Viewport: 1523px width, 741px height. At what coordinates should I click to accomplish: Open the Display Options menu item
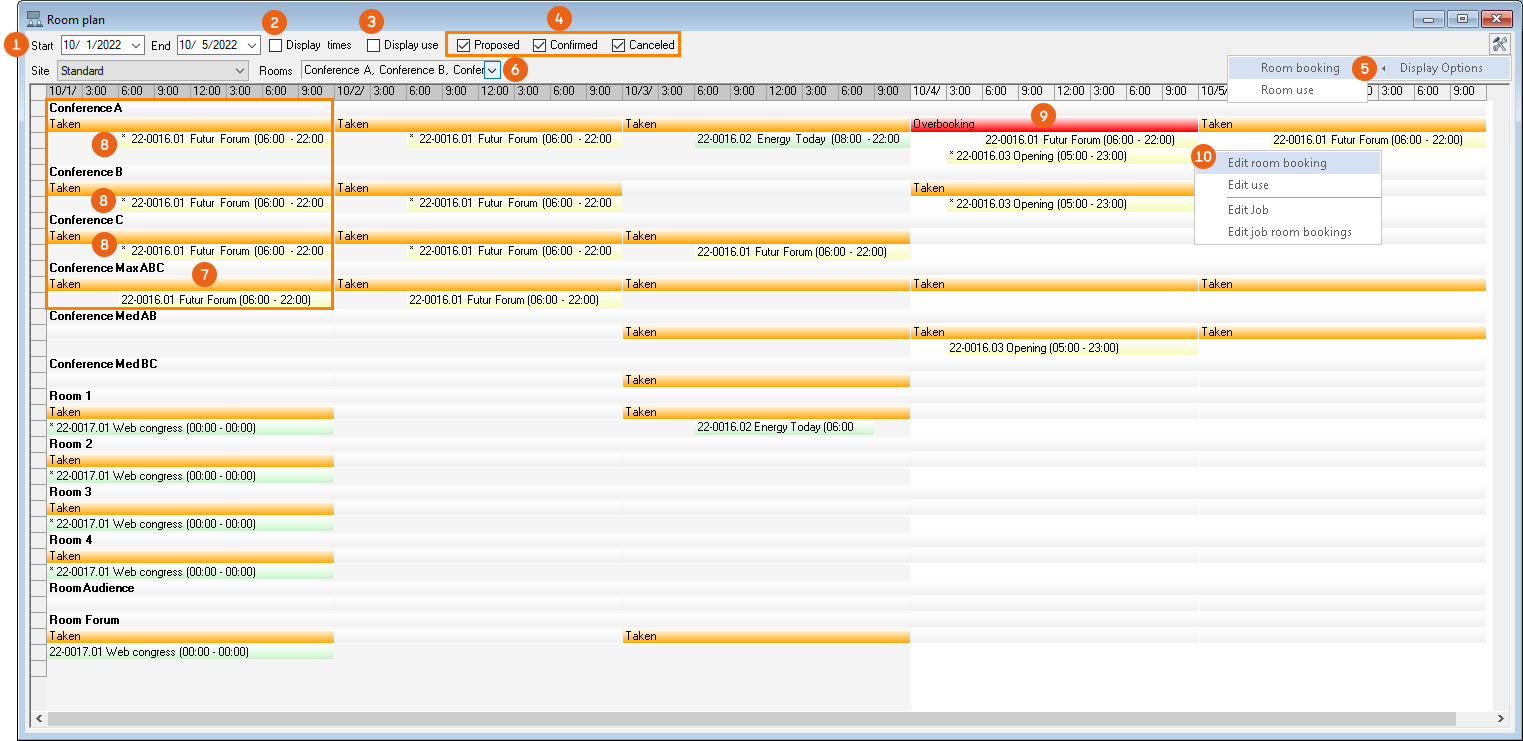coord(1440,68)
